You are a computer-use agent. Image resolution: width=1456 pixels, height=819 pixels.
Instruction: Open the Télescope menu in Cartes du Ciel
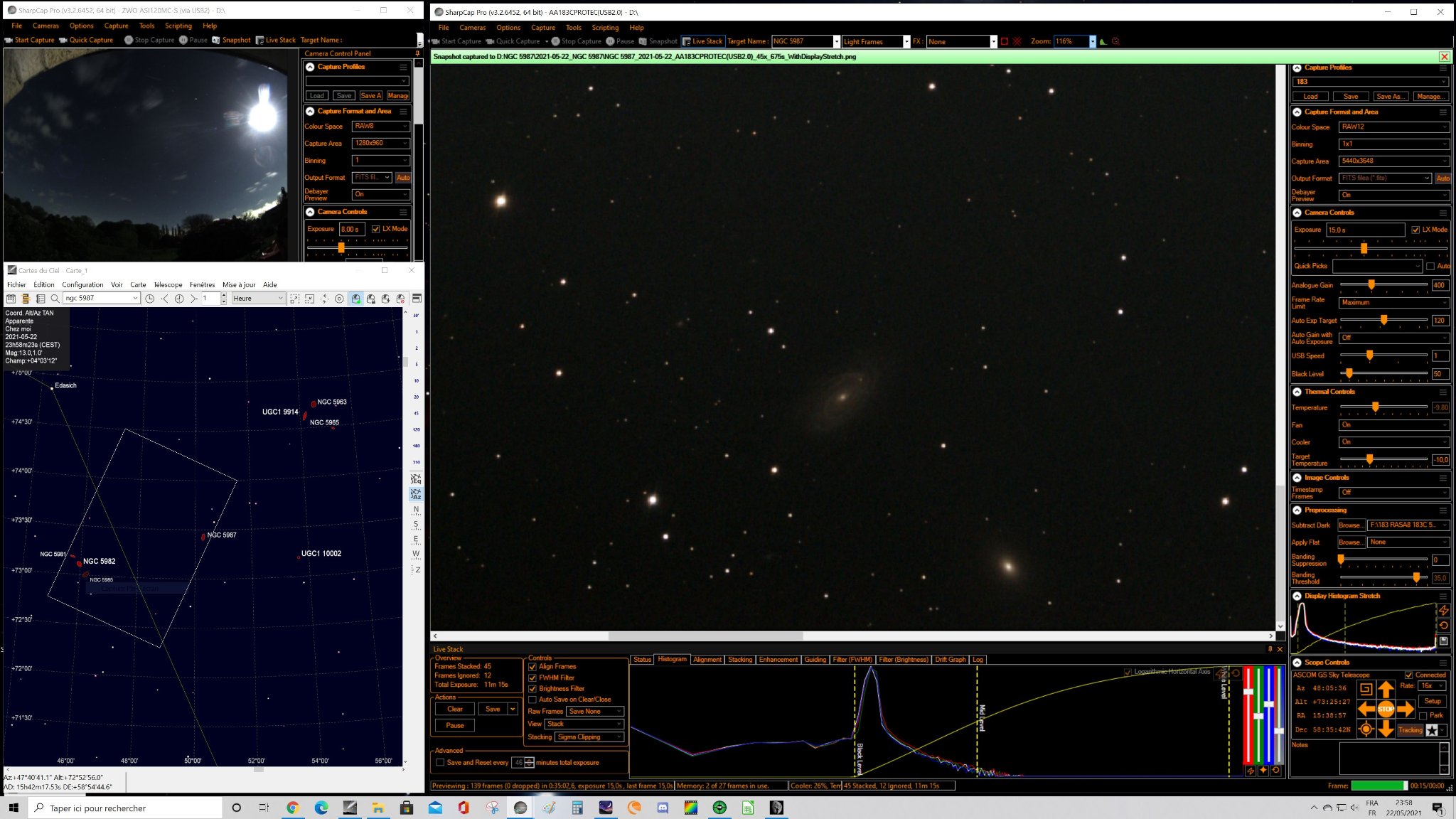168,285
